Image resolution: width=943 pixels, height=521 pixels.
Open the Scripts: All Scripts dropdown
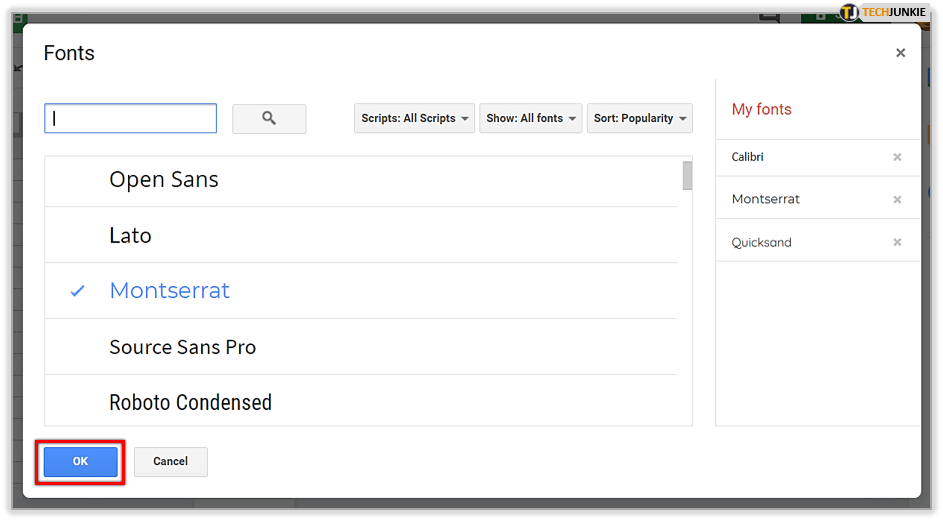coord(415,118)
